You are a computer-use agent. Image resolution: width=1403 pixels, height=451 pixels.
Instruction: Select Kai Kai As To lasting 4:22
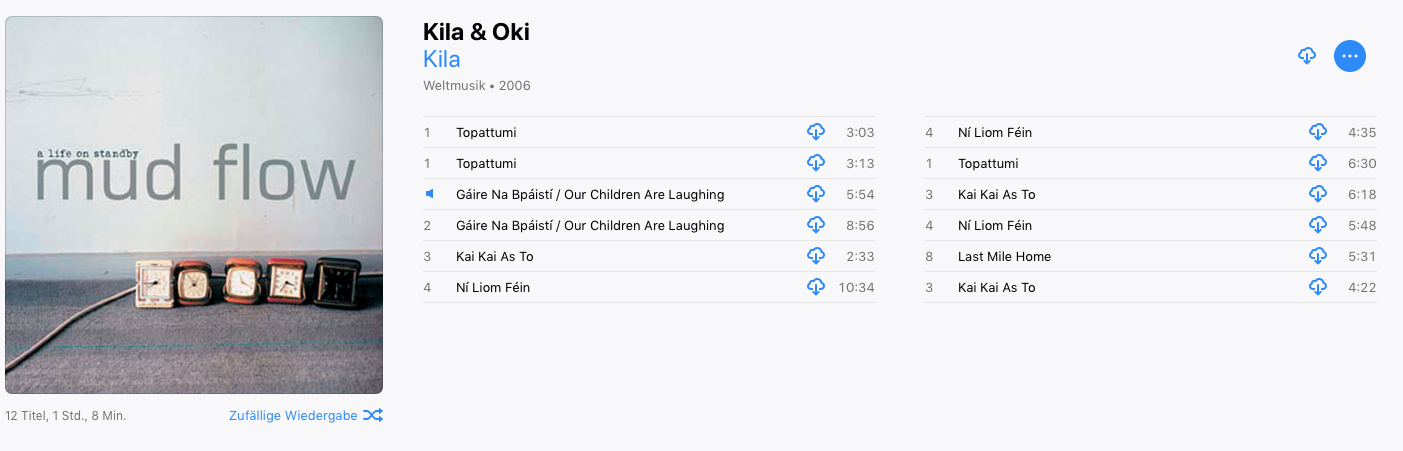pyautogui.click(x=996, y=287)
